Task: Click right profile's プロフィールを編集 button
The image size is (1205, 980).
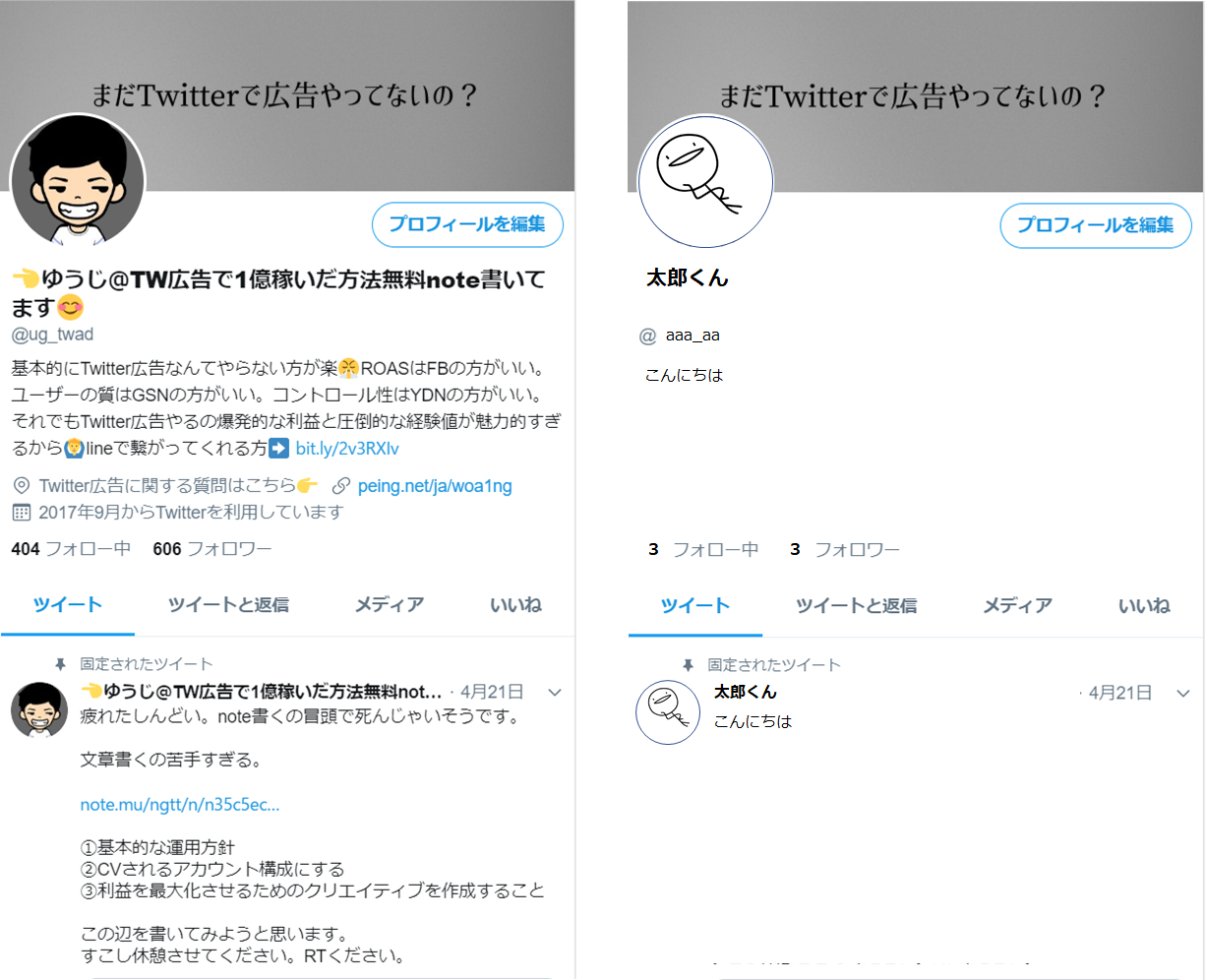Action: pos(1096,225)
